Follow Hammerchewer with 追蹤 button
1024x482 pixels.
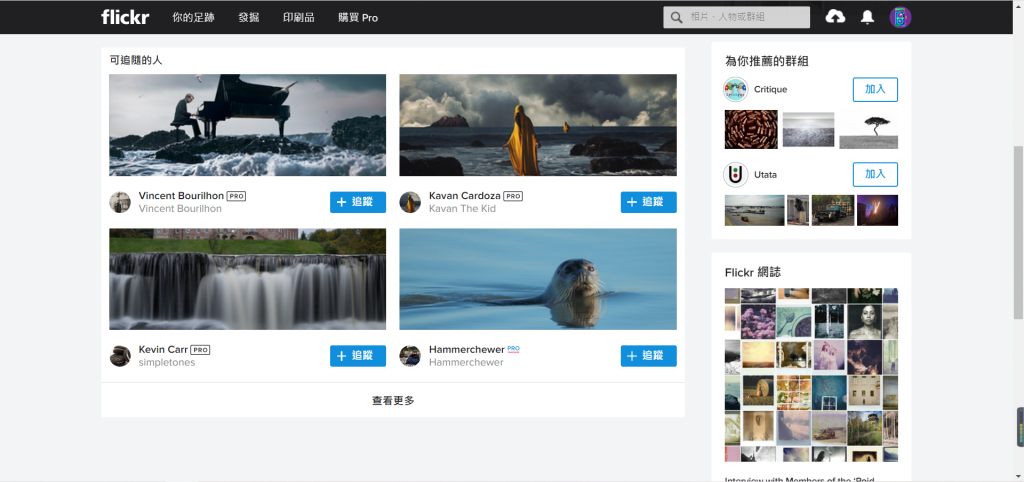click(648, 356)
